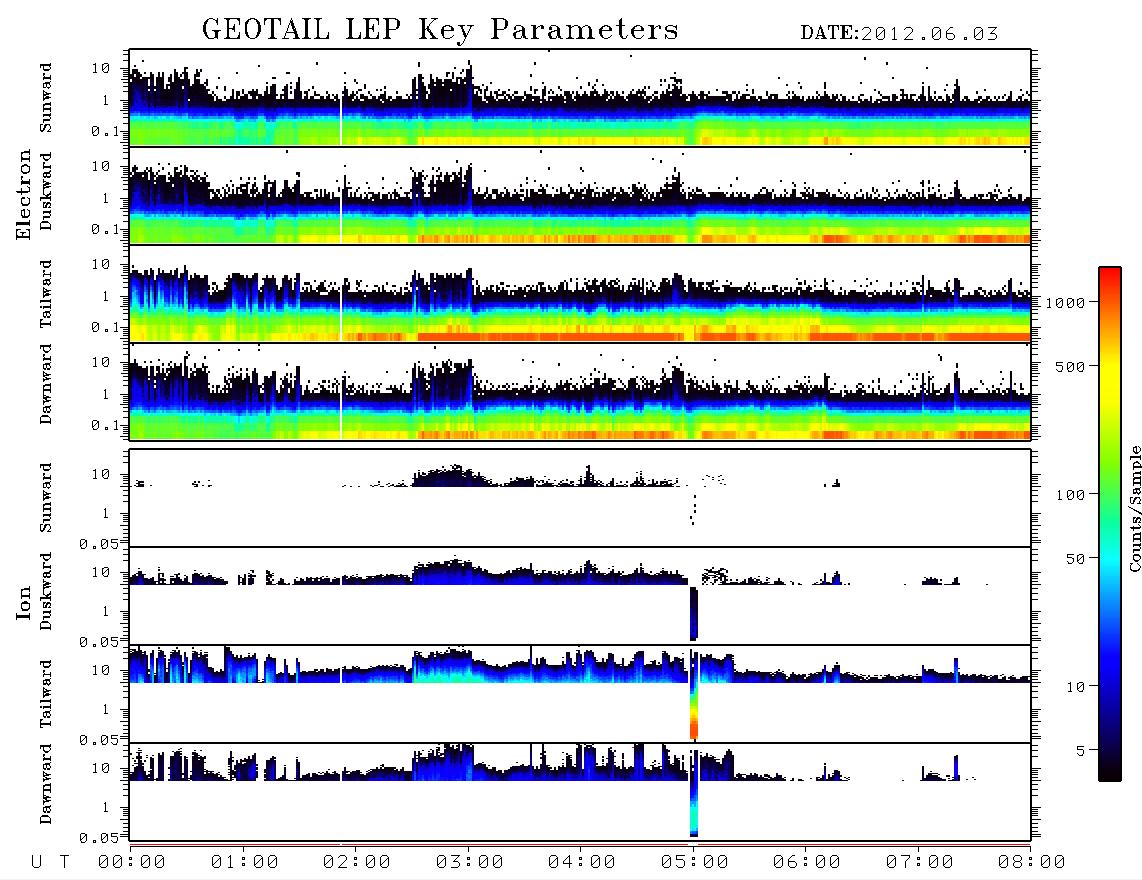Click the Ion Duskward spectrogram panel
Image resolution: width=1142 pixels, height=880 pixels.
[580, 596]
